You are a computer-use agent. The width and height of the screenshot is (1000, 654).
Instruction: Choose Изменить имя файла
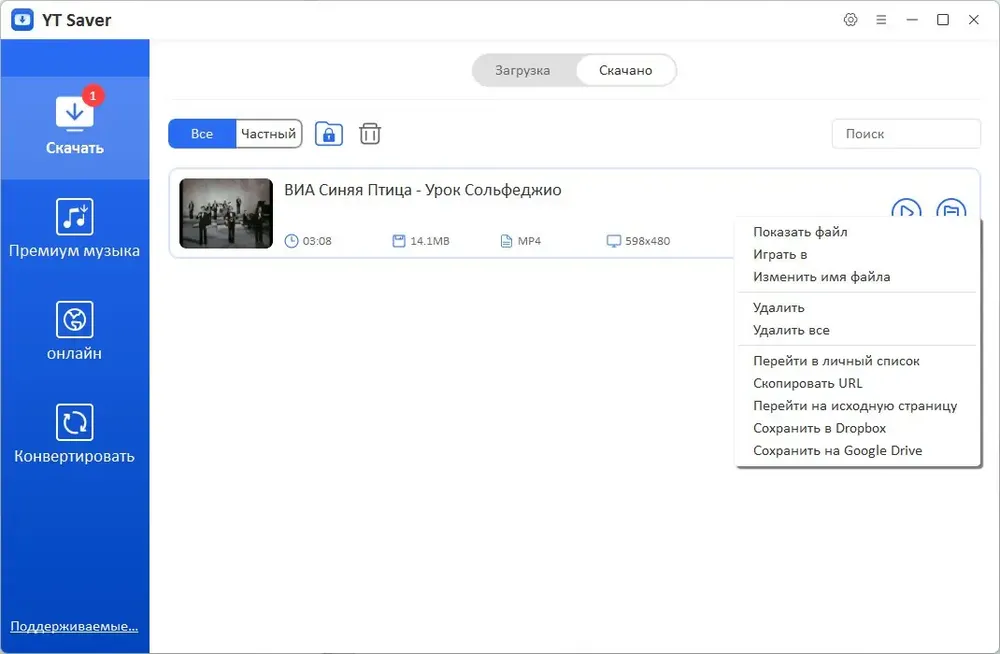(821, 276)
